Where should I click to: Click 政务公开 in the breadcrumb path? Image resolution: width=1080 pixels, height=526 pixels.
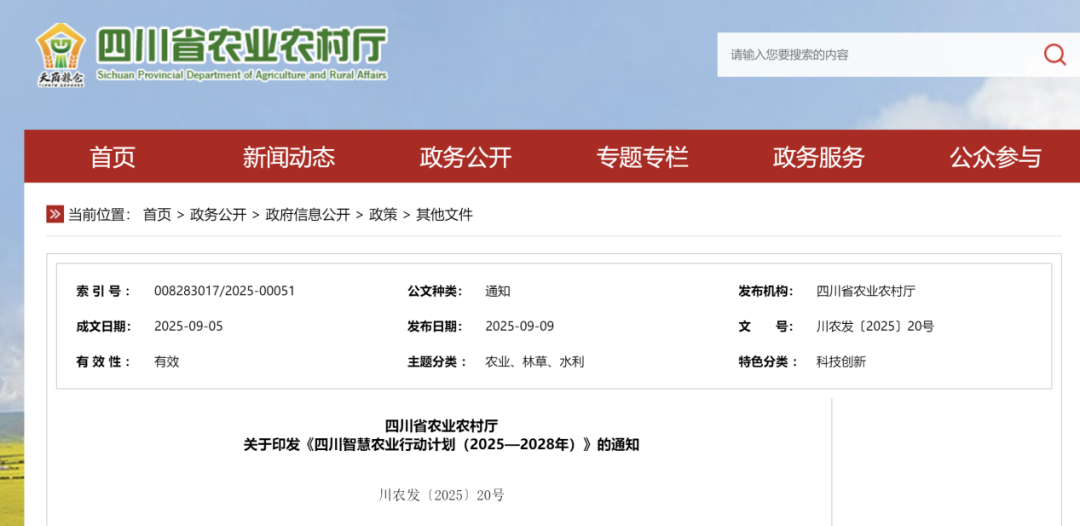[218, 214]
